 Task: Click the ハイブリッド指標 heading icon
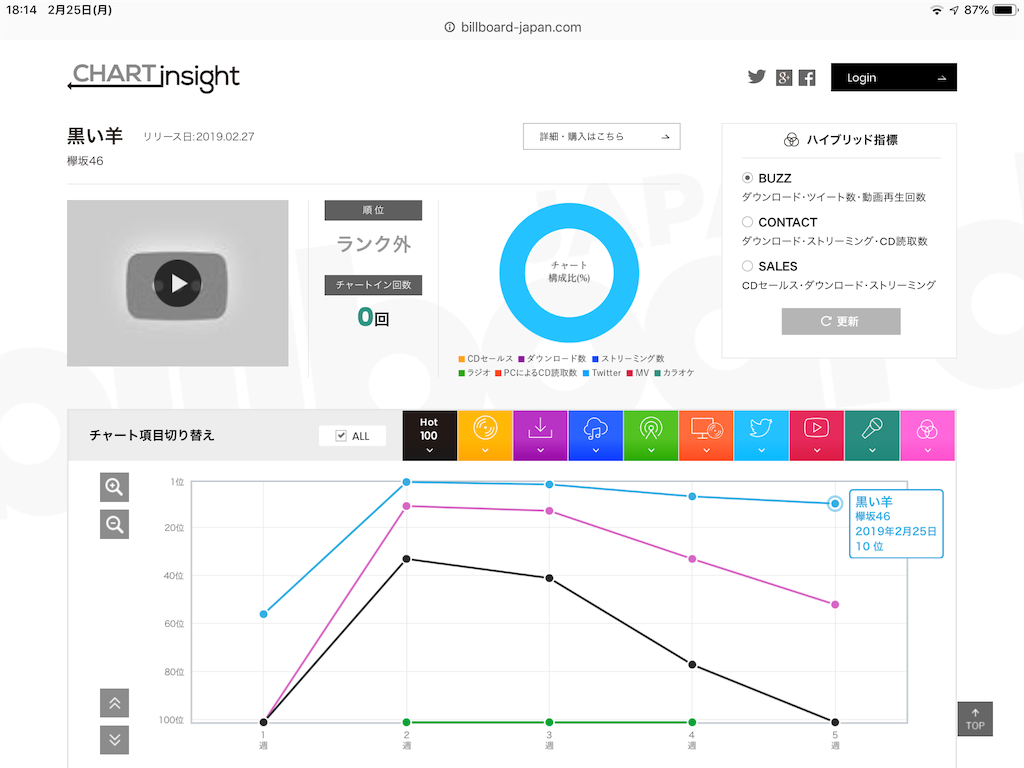tap(791, 140)
